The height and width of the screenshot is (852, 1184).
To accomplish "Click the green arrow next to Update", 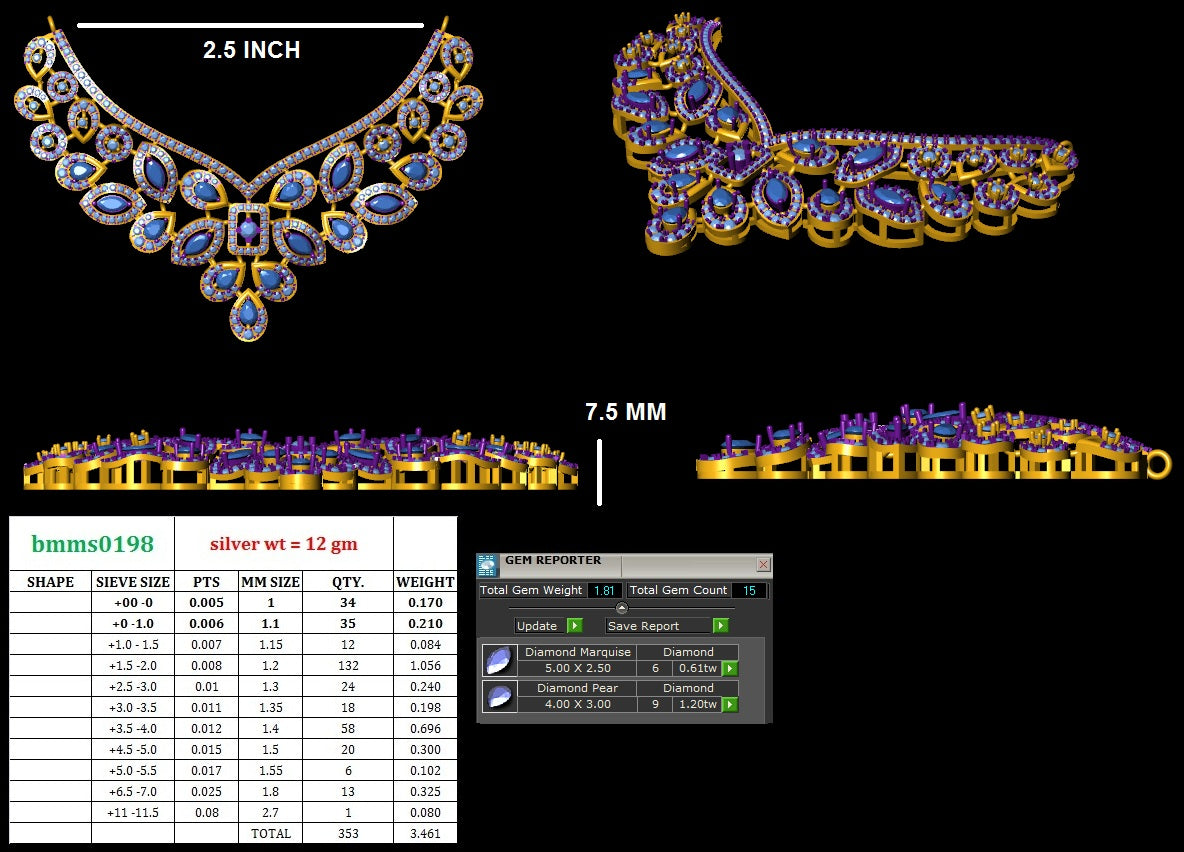I will point(575,626).
